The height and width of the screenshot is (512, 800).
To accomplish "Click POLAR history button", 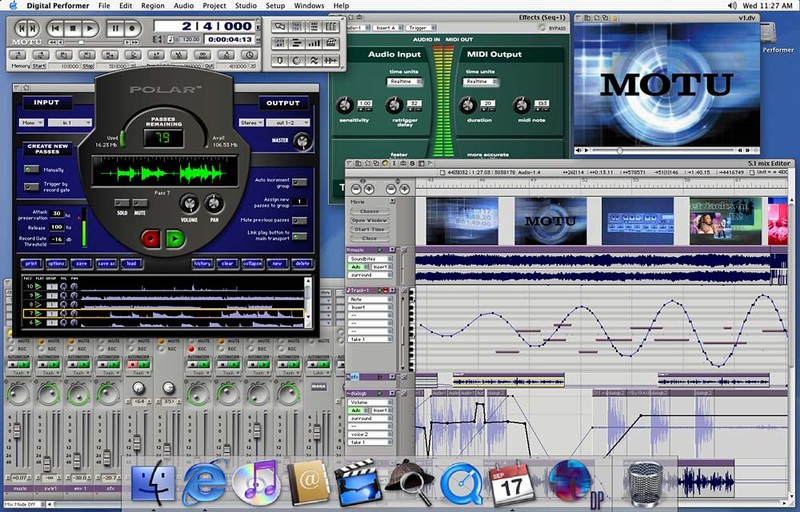I will click(203, 264).
